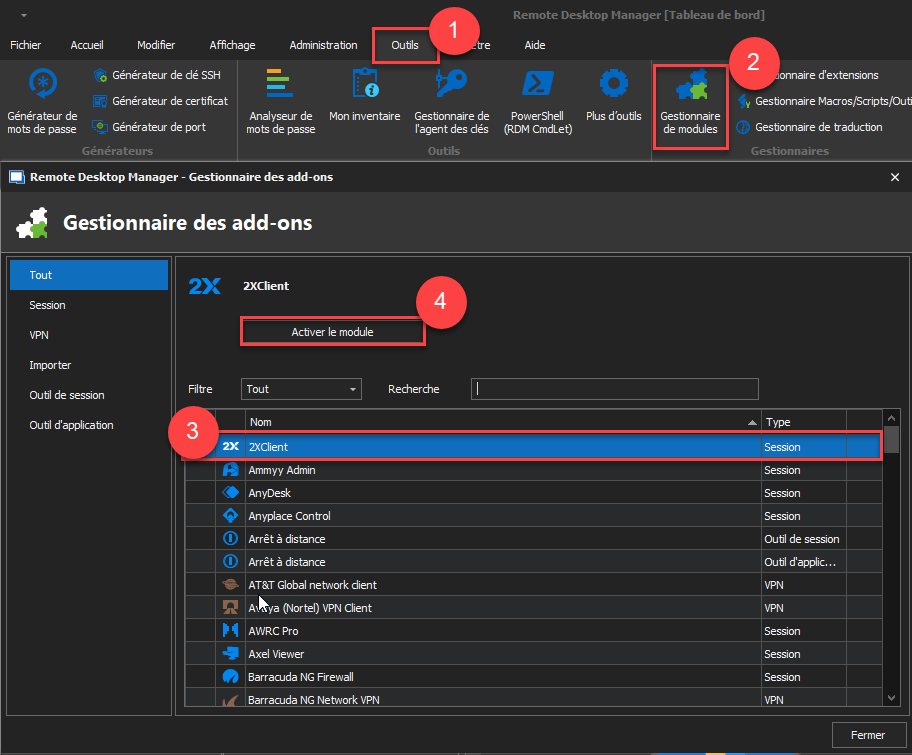912x755 pixels.
Task: Click the Générateur de clé SSH icon
Action: click(x=100, y=75)
